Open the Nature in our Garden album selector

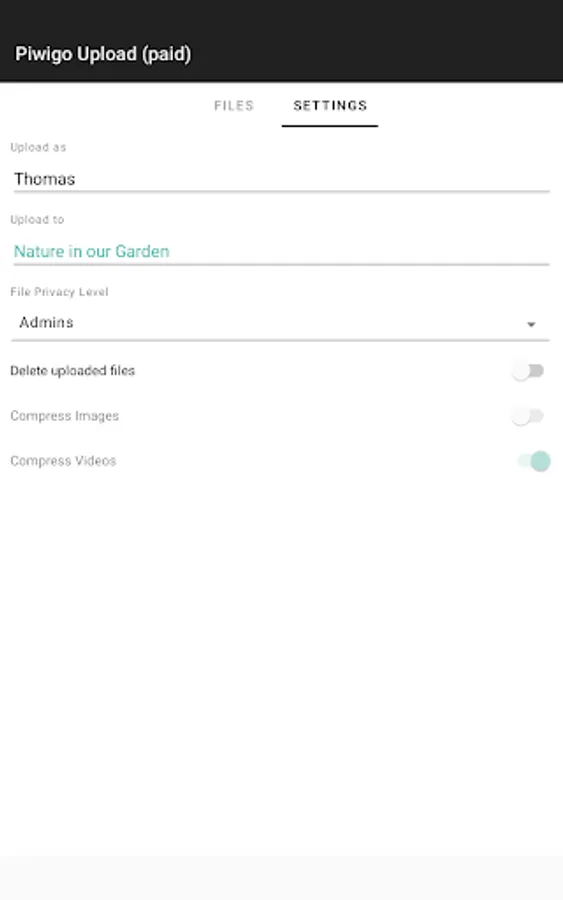pyautogui.click(x=281, y=251)
